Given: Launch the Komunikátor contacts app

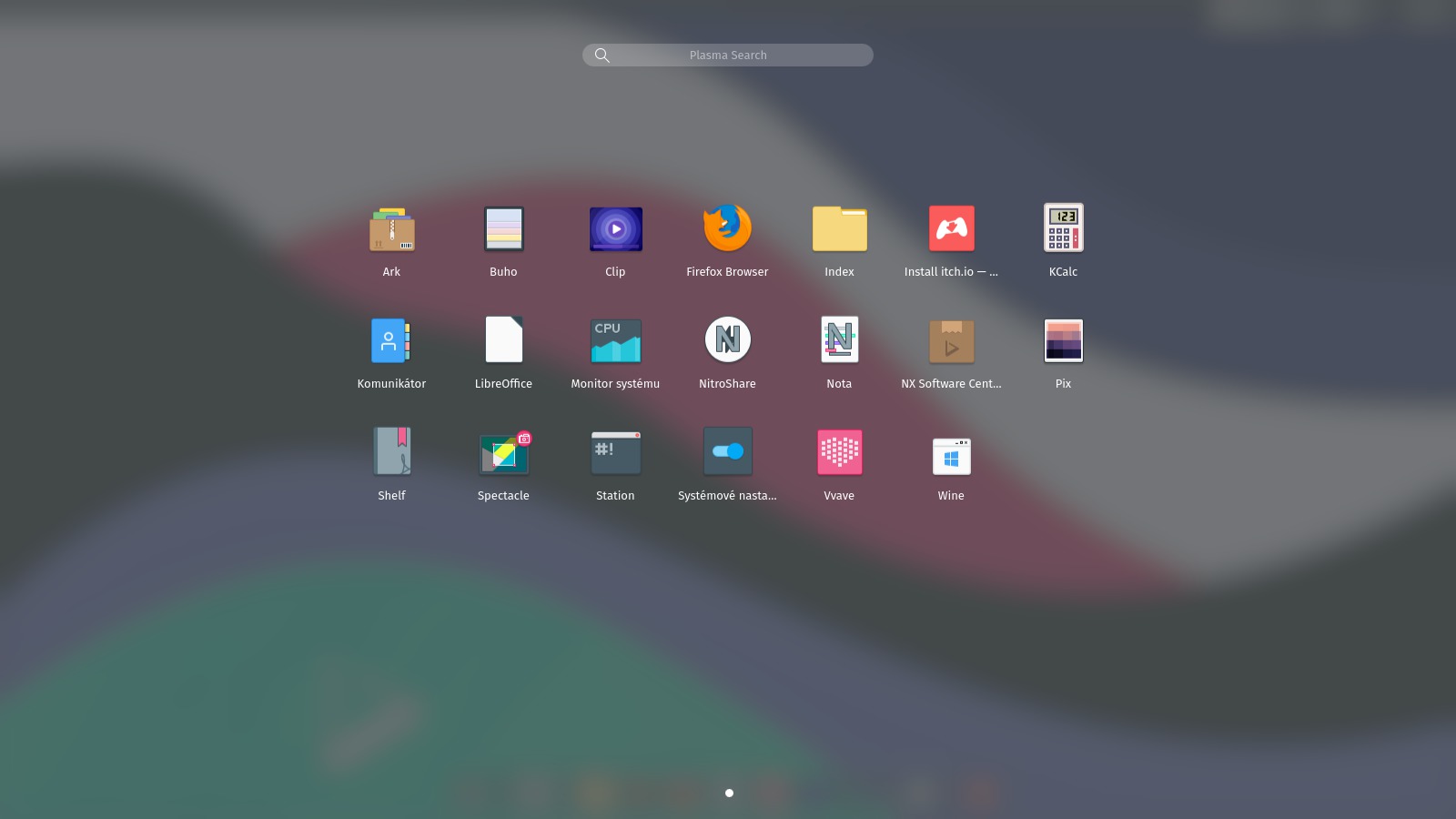Looking at the screenshot, I should click(391, 340).
